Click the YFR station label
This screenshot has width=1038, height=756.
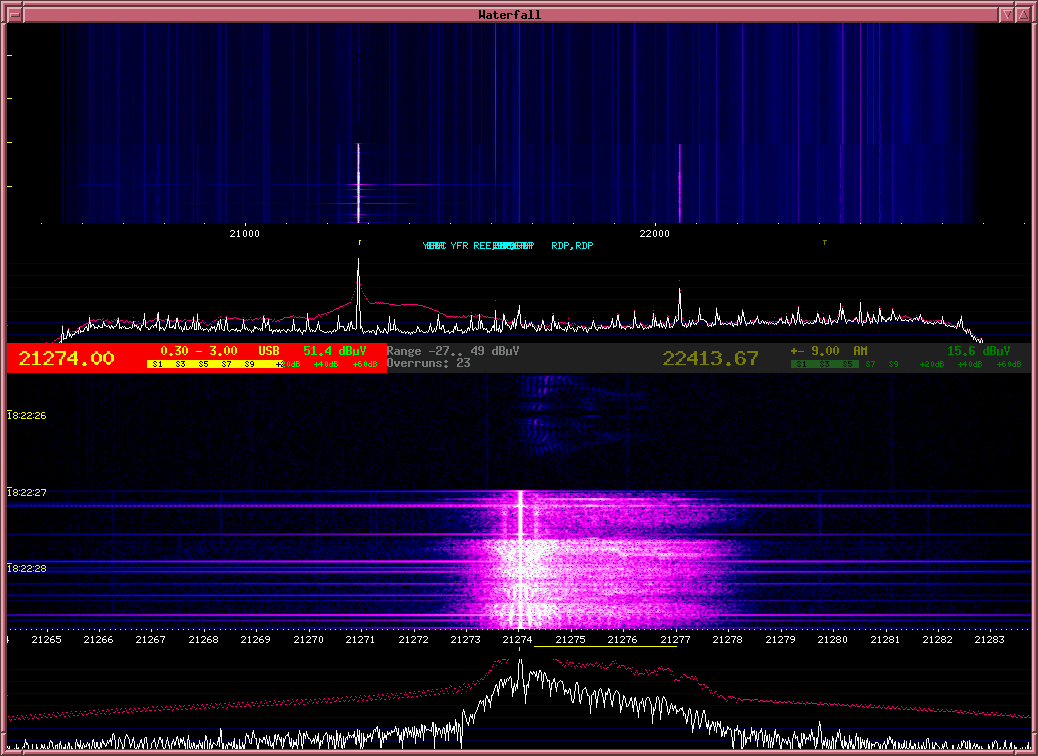pos(459,246)
